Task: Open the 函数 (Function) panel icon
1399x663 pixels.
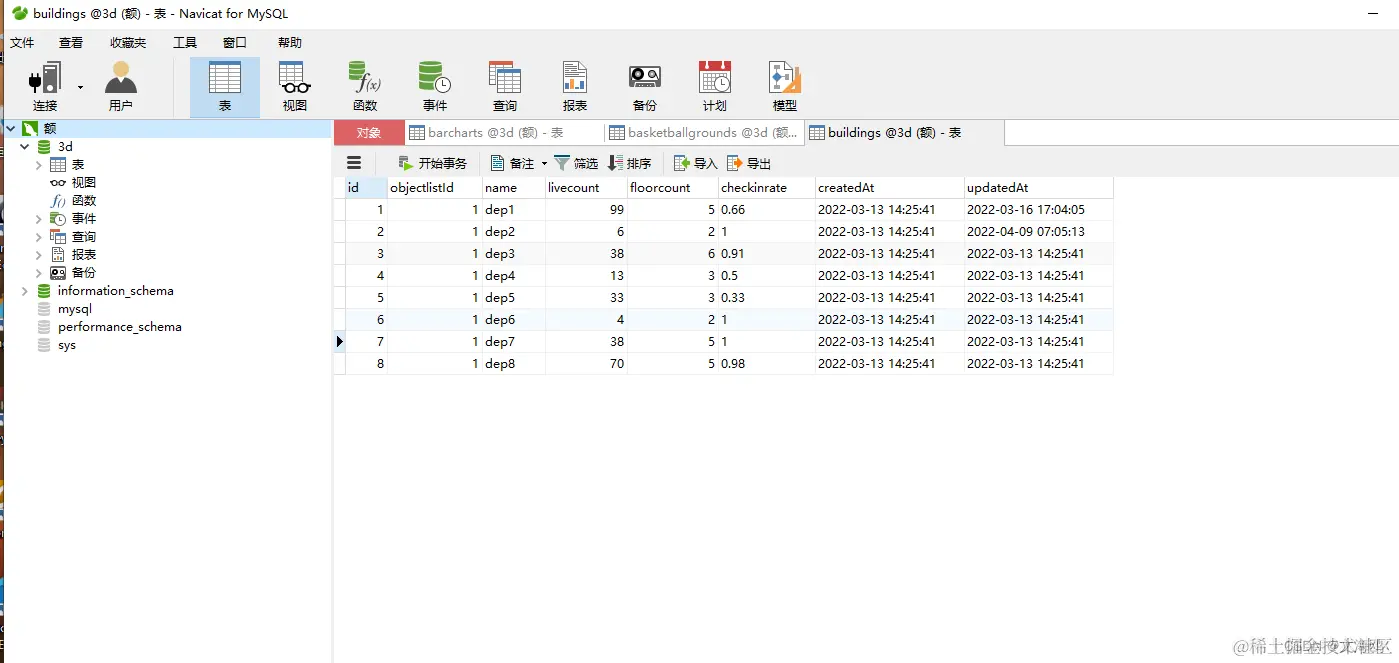Action: click(x=364, y=86)
